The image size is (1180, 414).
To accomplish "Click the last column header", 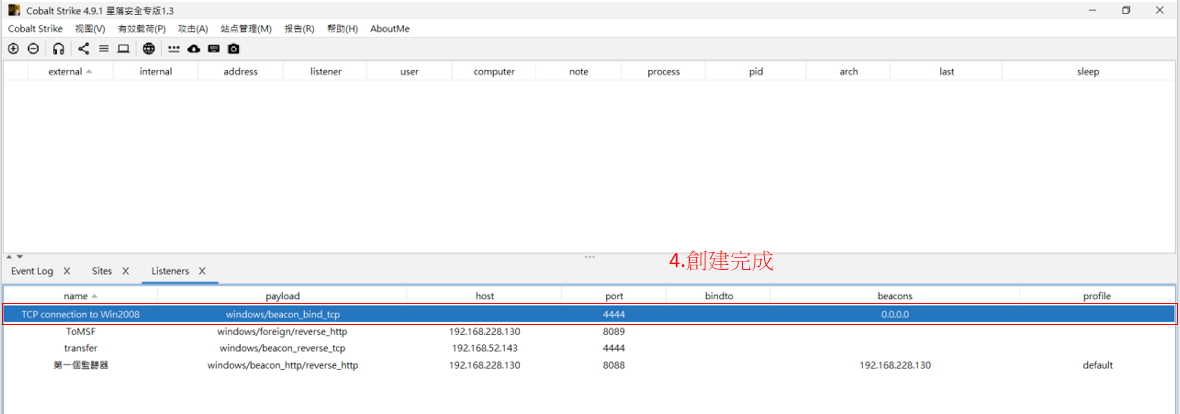I will [x=947, y=72].
